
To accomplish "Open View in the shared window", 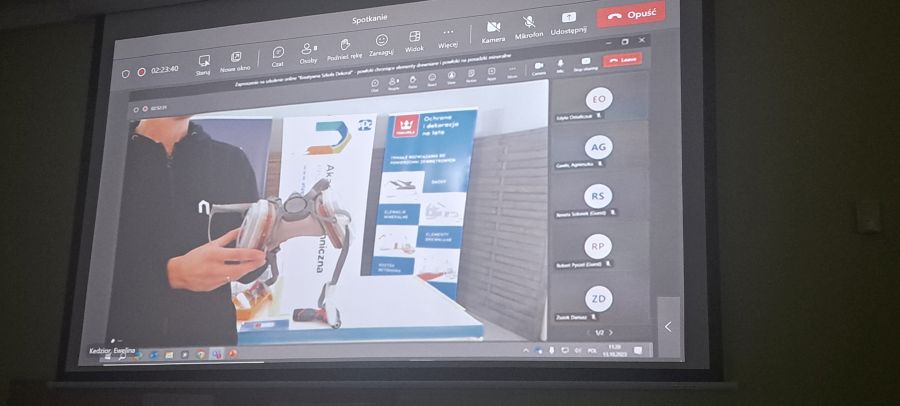I will click(451, 78).
